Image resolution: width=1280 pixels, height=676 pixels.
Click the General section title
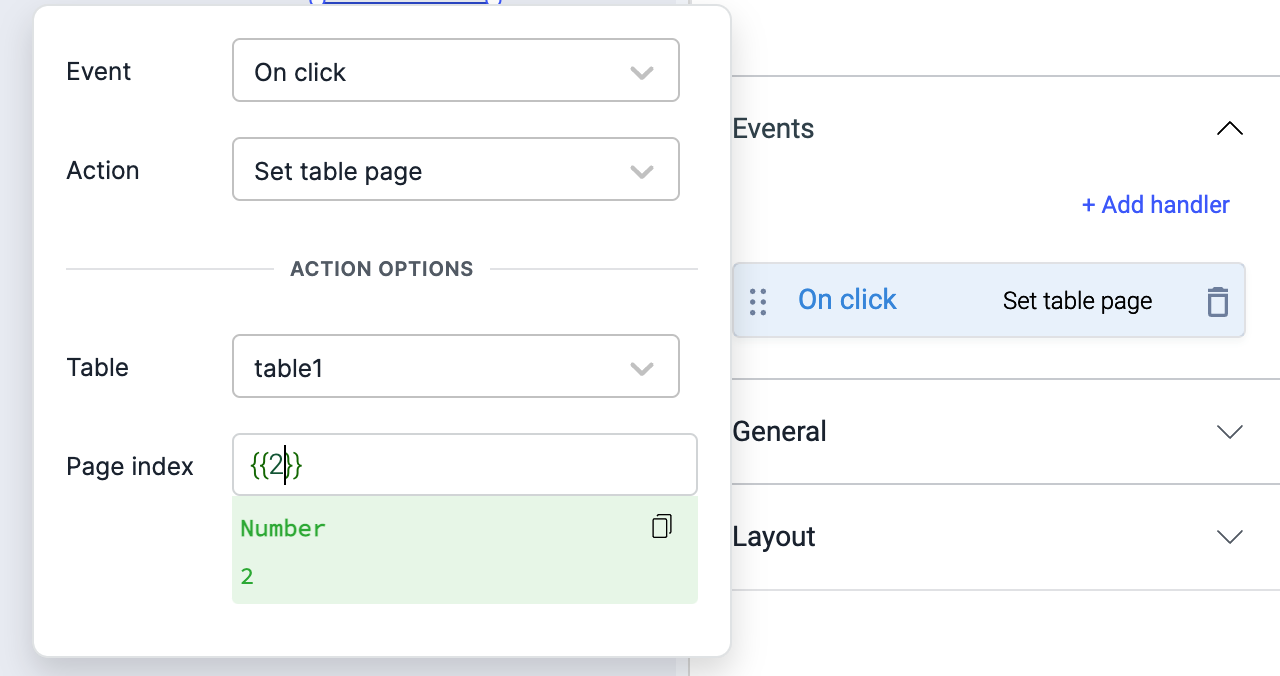tap(779, 432)
